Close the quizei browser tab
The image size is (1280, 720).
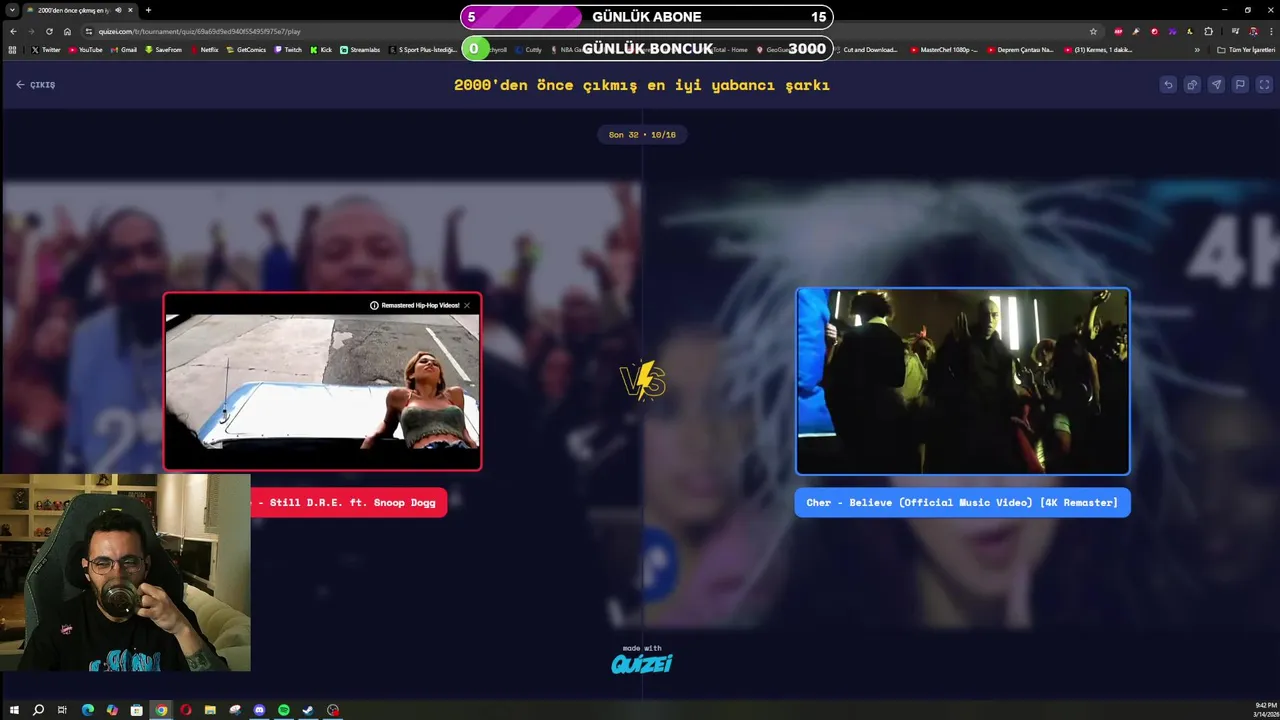130,10
